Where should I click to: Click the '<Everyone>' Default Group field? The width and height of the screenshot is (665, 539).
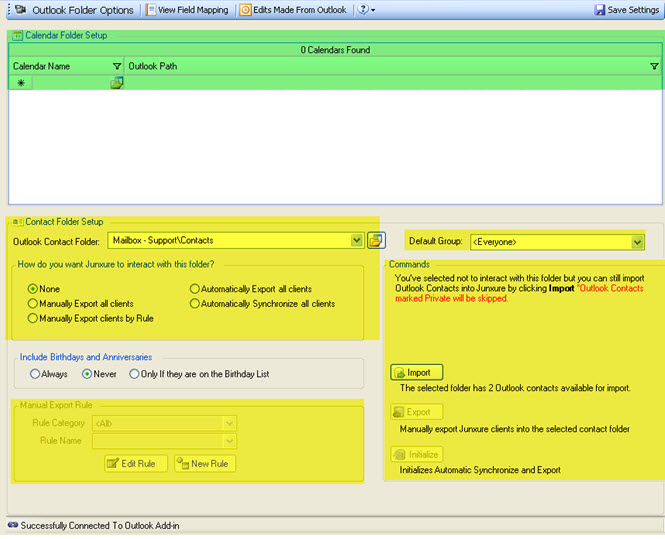coord(557,242)
